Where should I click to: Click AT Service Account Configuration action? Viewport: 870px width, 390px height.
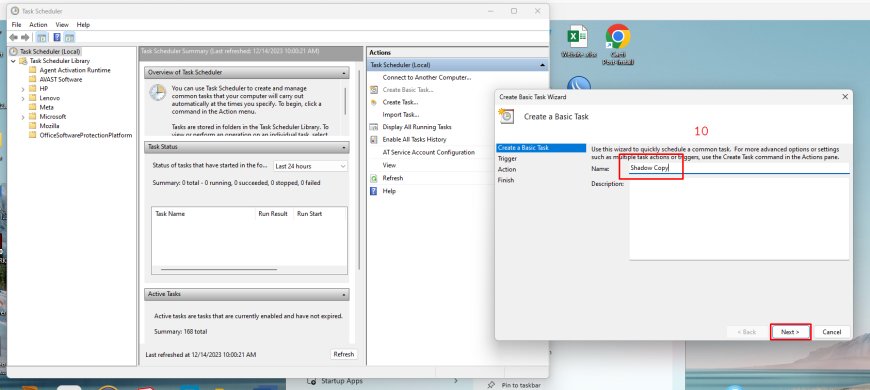pyautogui.click(x=428, y=152)
